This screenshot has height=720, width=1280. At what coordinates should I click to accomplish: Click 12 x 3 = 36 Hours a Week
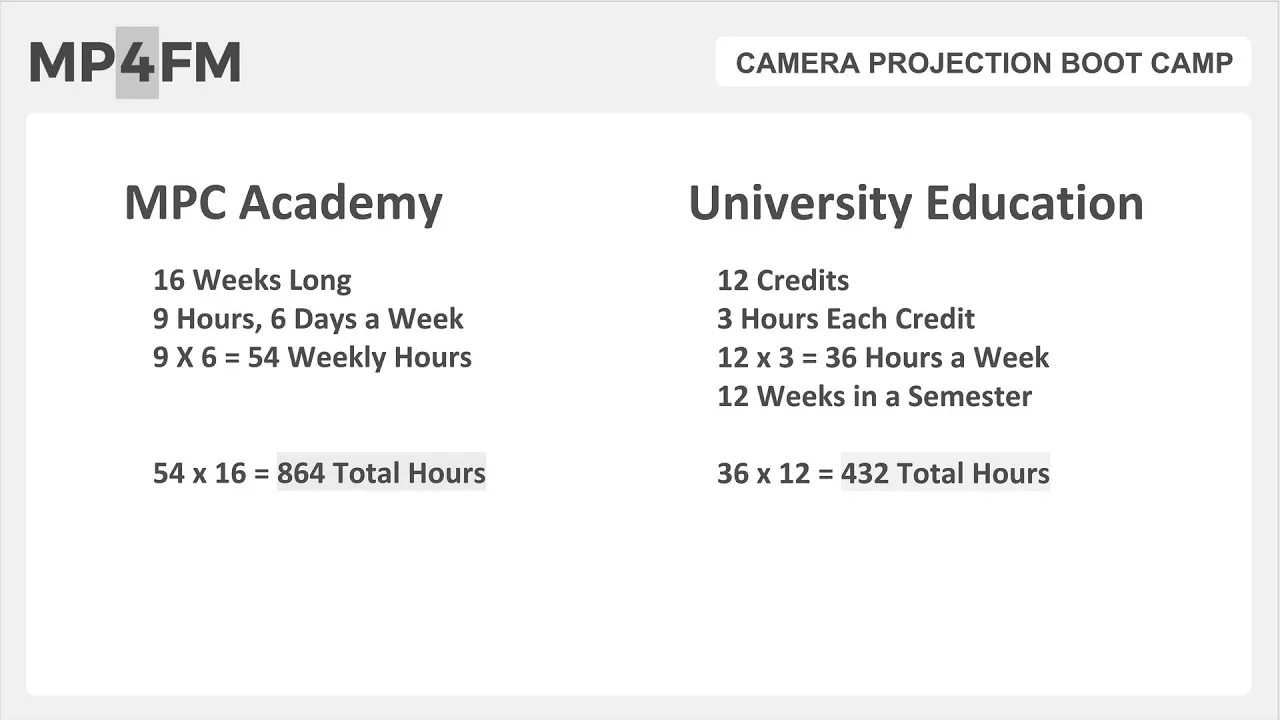click(883, 357)
